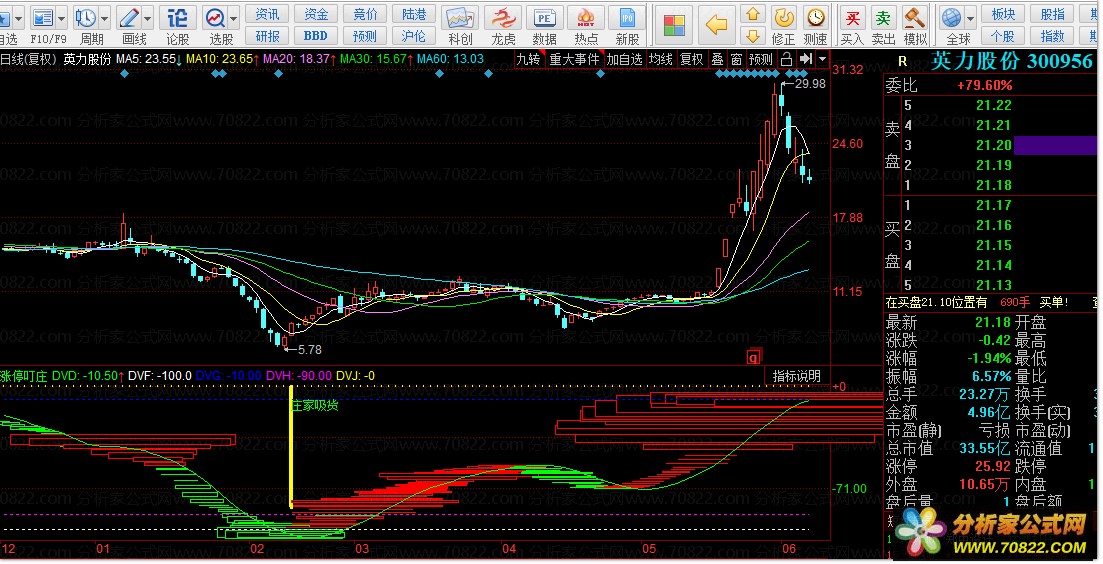Open the F10/F9 company info icon

click(x=43, y=18)
